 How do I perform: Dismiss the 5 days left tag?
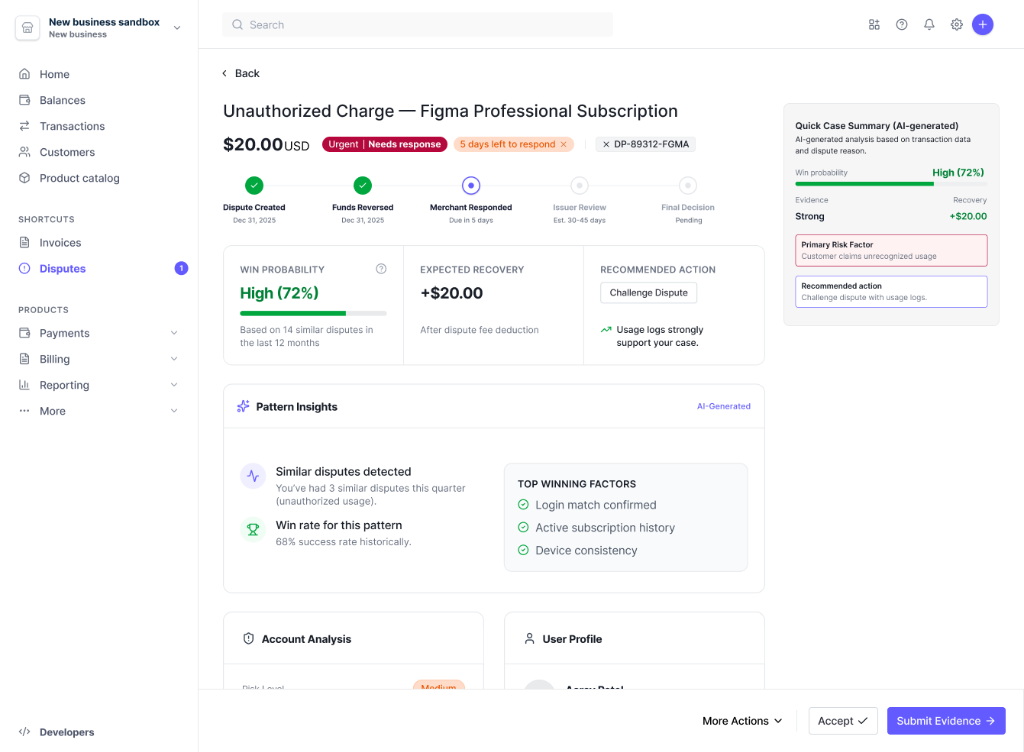563,144
